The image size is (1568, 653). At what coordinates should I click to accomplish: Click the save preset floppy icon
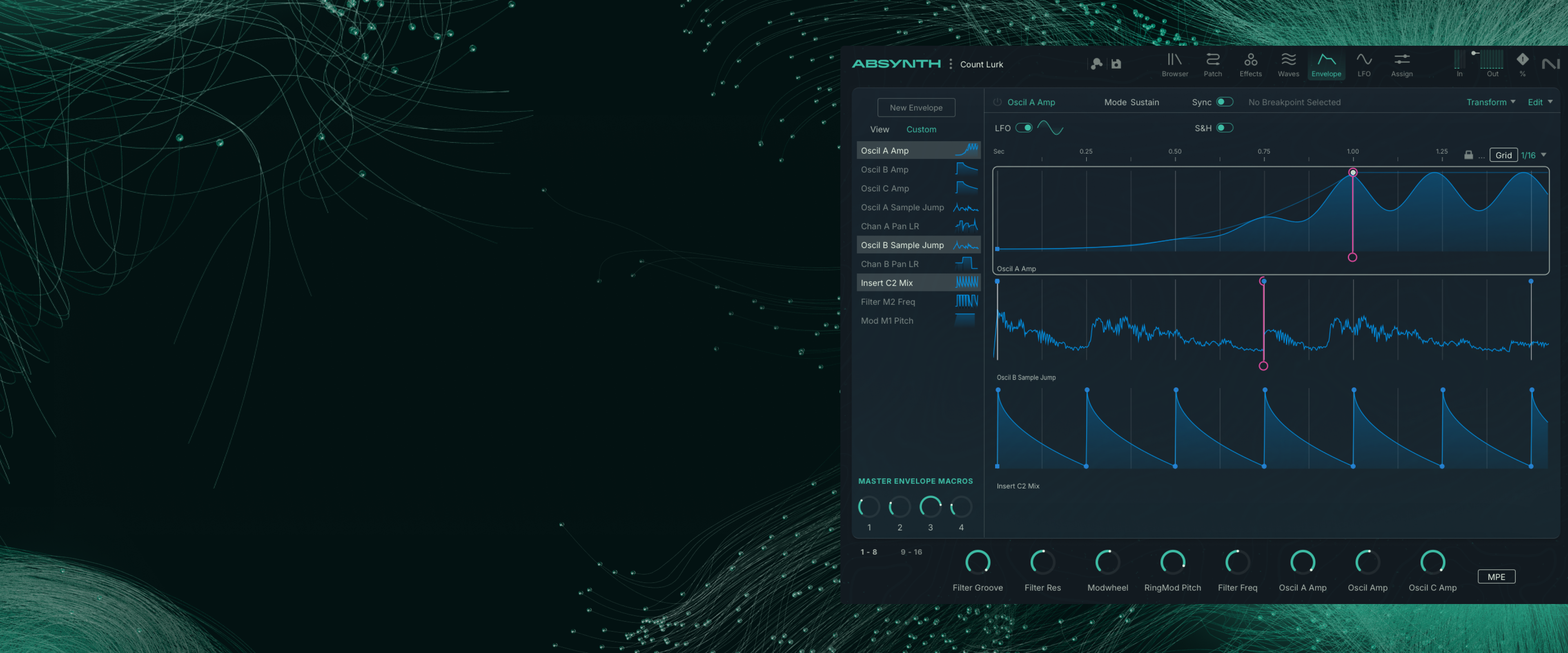coord(1116,64)
